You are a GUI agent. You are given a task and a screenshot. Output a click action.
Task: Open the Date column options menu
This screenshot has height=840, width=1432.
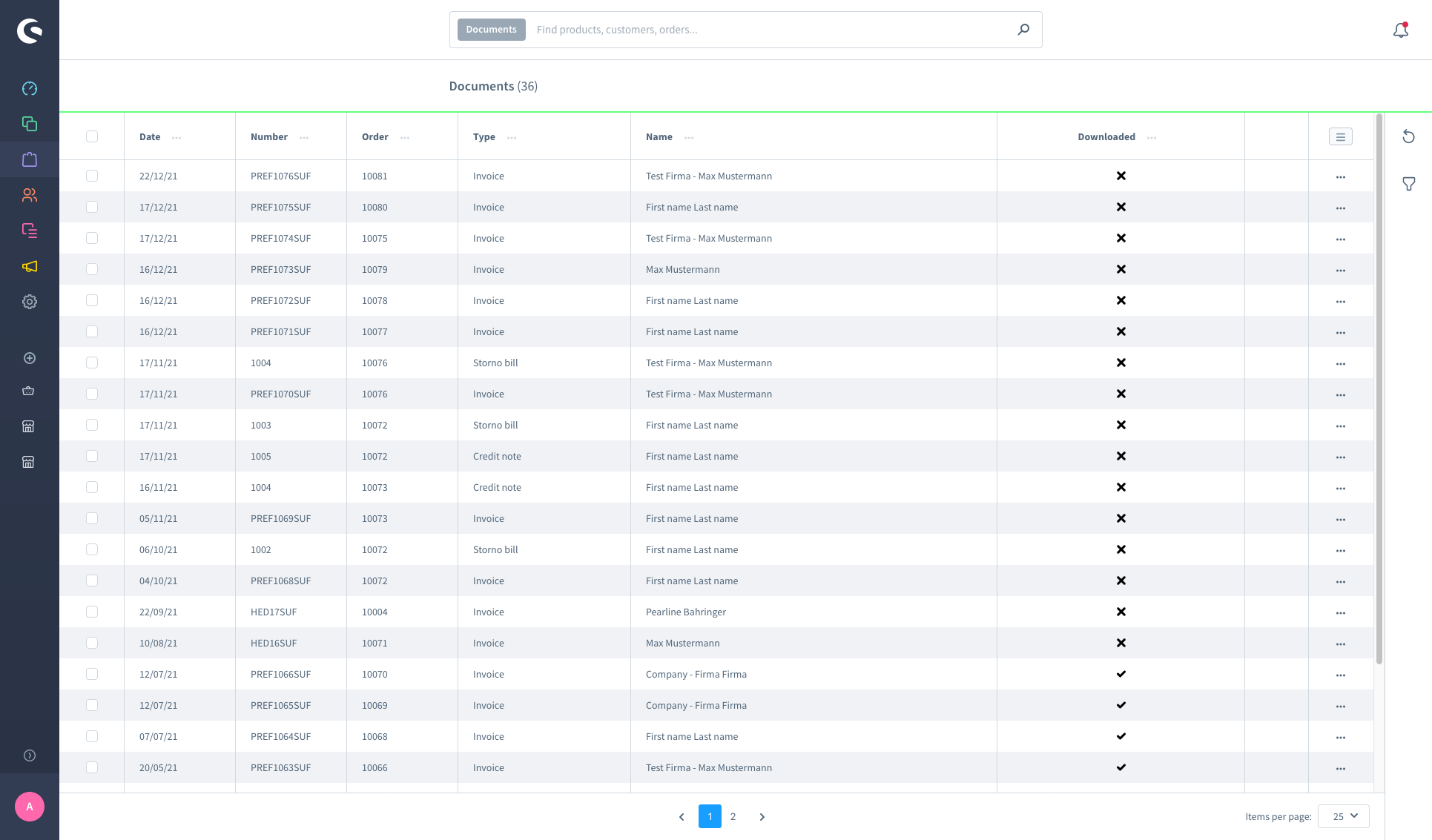click(176, 137)
